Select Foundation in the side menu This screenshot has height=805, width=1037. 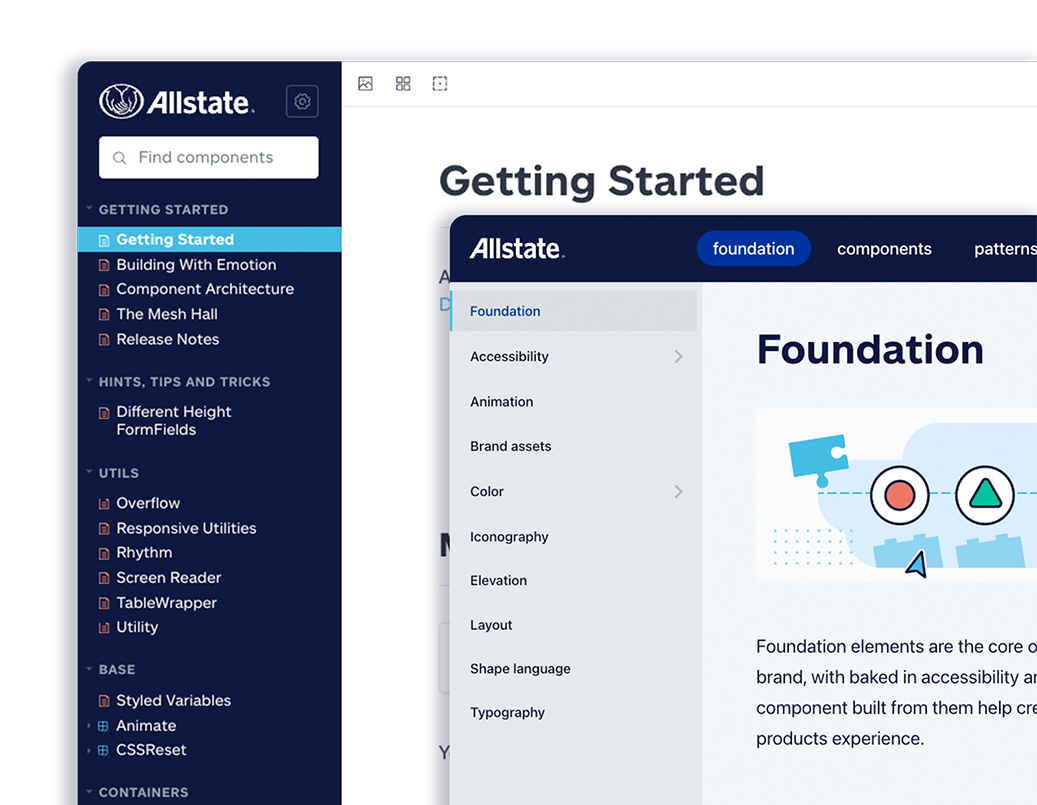(x=573, y=311)
